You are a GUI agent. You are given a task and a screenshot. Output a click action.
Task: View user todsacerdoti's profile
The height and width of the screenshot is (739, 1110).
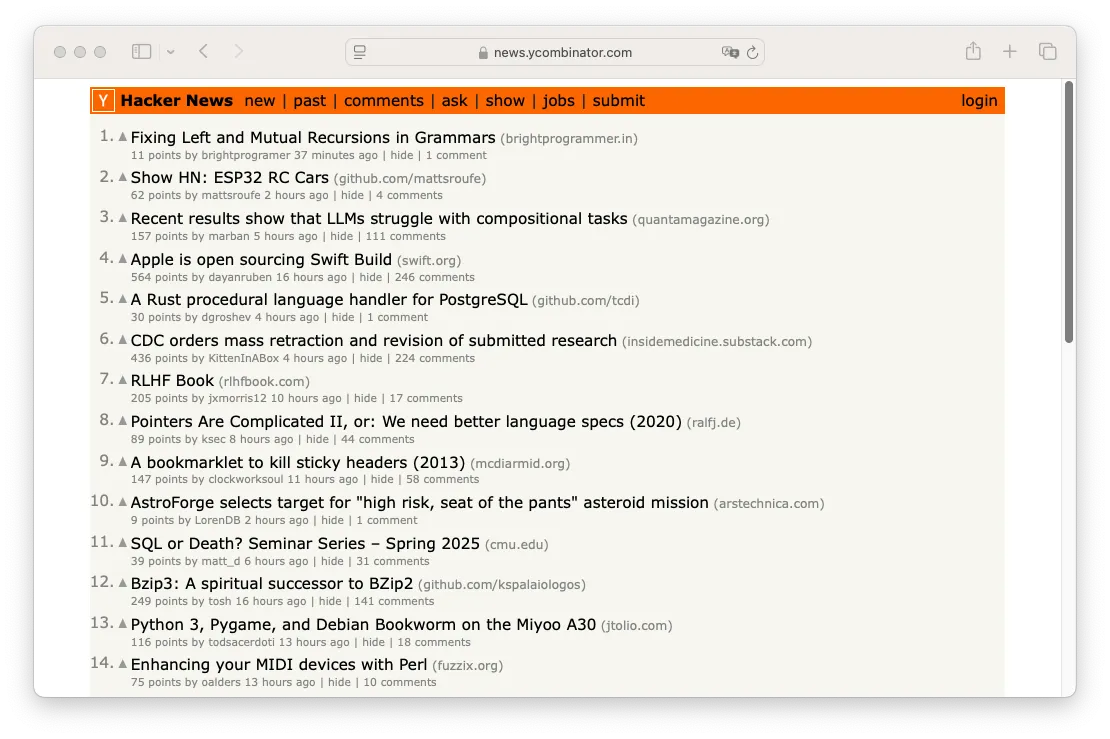click(241, 642)
